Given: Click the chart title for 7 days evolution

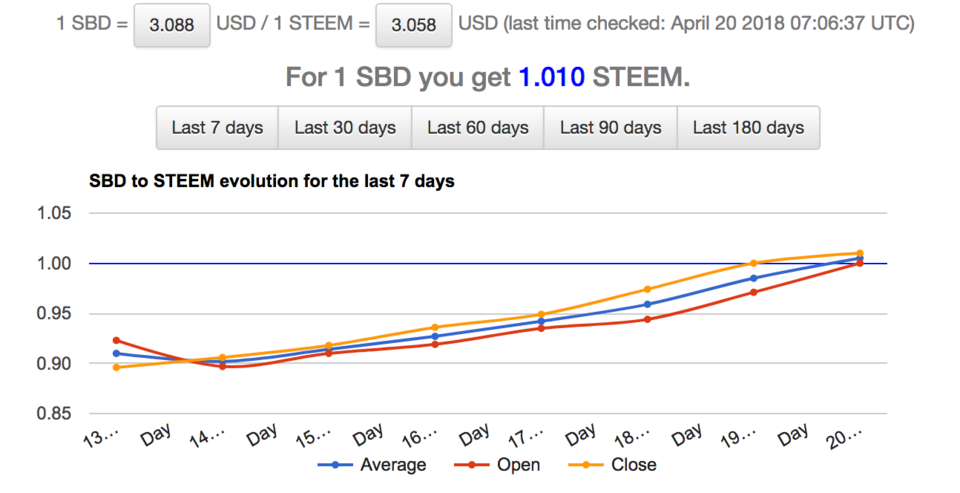Looking at the screenshot, I should pos(272,182).
